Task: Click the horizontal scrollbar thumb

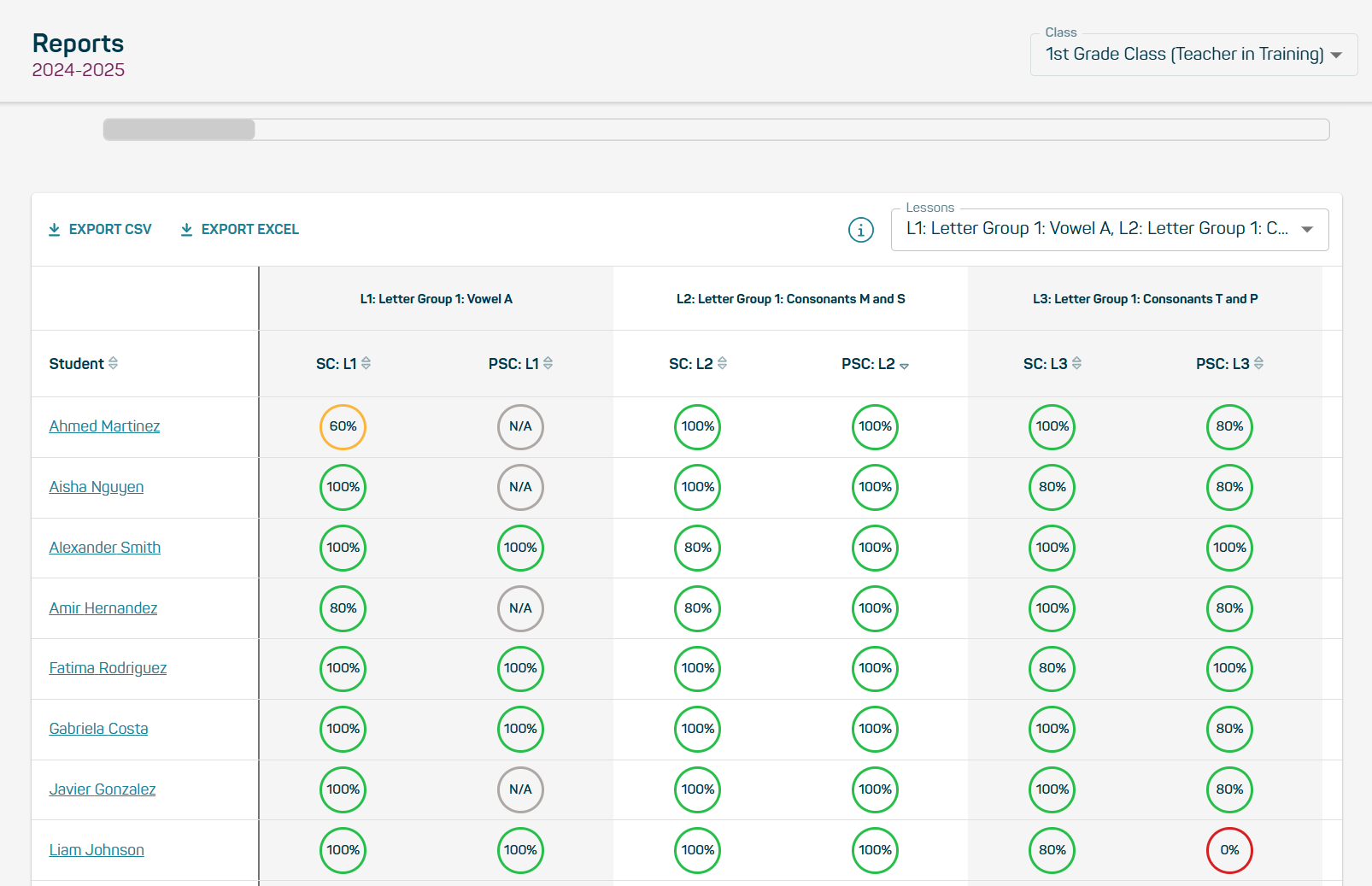Action: click(x=179, y=130)
